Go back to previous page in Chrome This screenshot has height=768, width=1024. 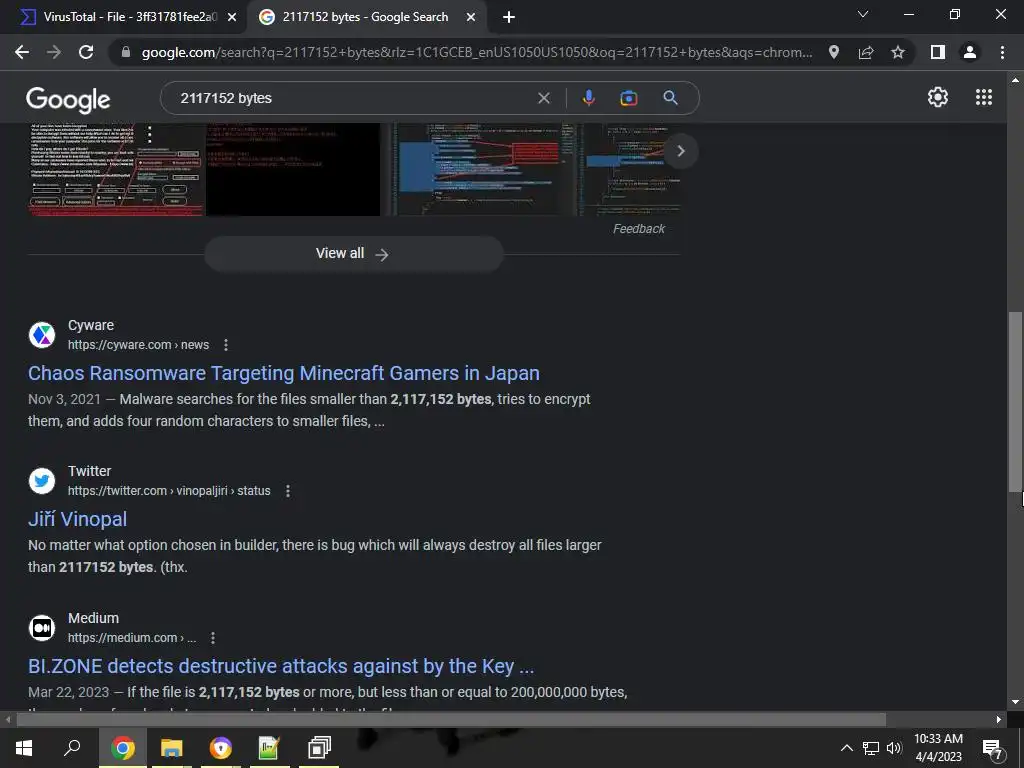click(x=22, y=52)
